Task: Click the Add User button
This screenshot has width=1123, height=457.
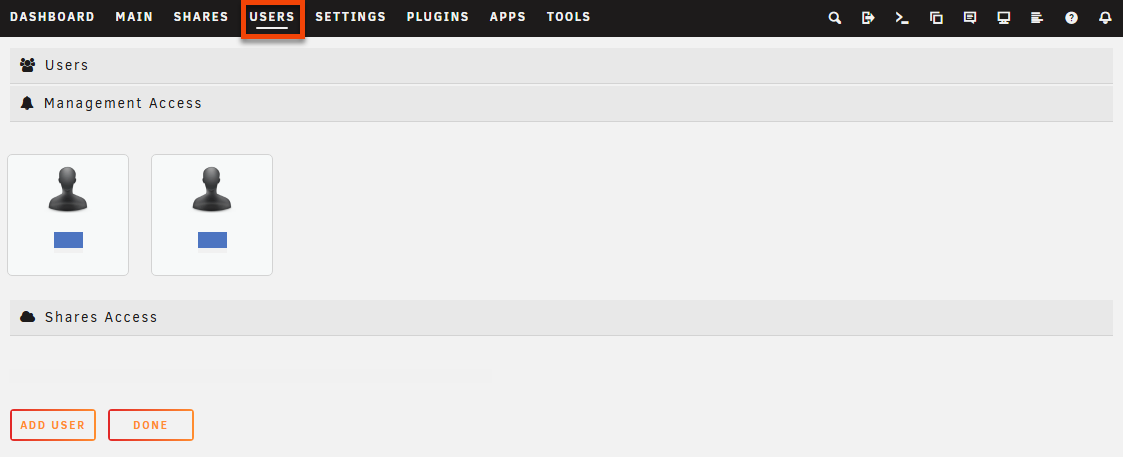Action: point(54,425)
